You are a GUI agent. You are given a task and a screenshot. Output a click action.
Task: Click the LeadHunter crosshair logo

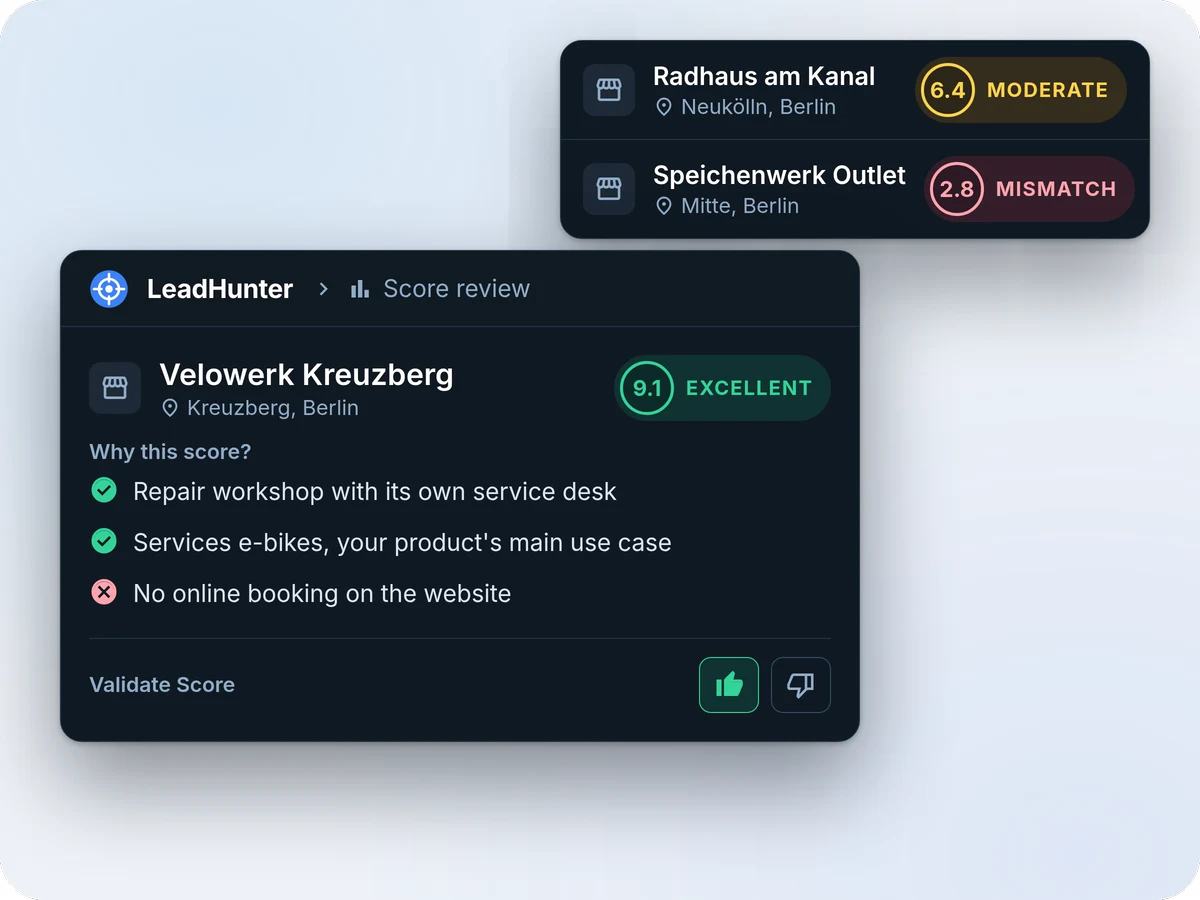(109, 289)
